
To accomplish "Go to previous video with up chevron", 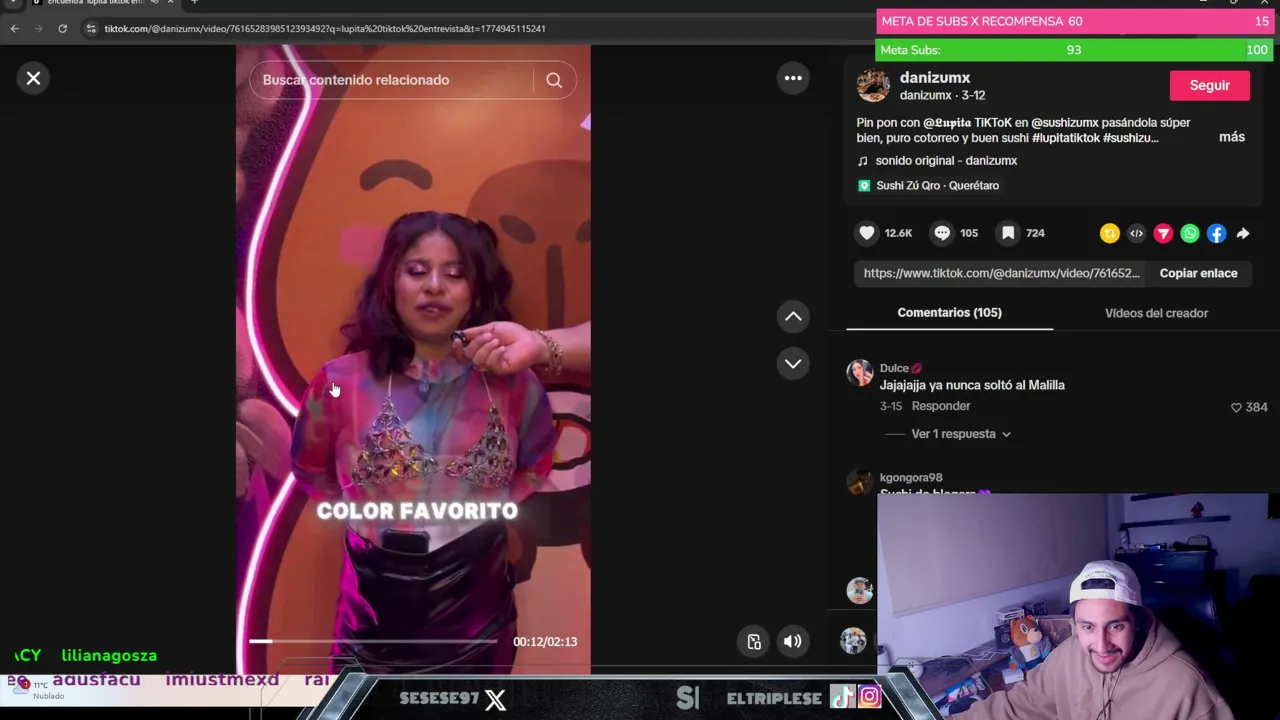I will (793, 317).
